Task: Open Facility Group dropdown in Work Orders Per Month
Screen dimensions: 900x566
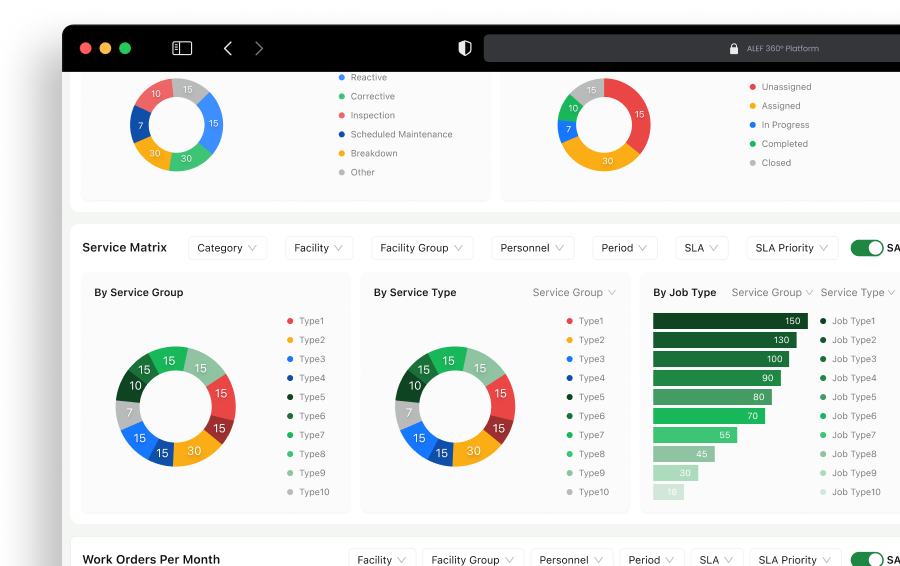Action: click(473, 560)
